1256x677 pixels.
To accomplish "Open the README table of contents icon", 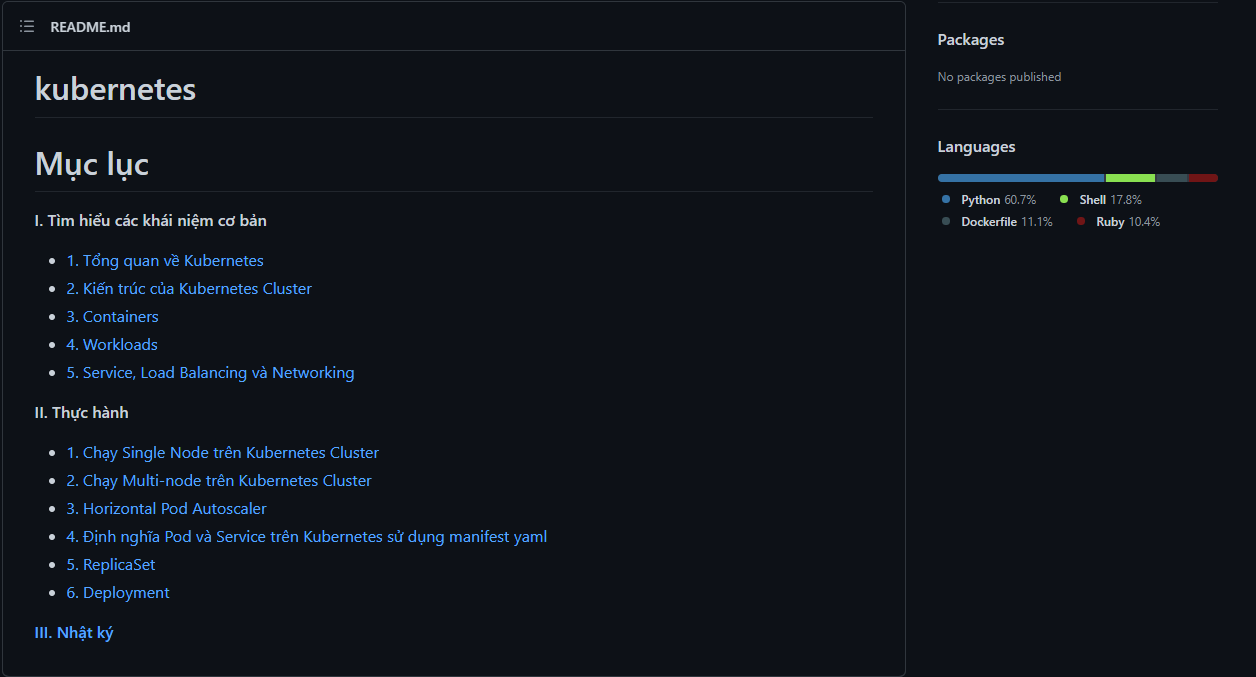I will [x=27, y=27].
